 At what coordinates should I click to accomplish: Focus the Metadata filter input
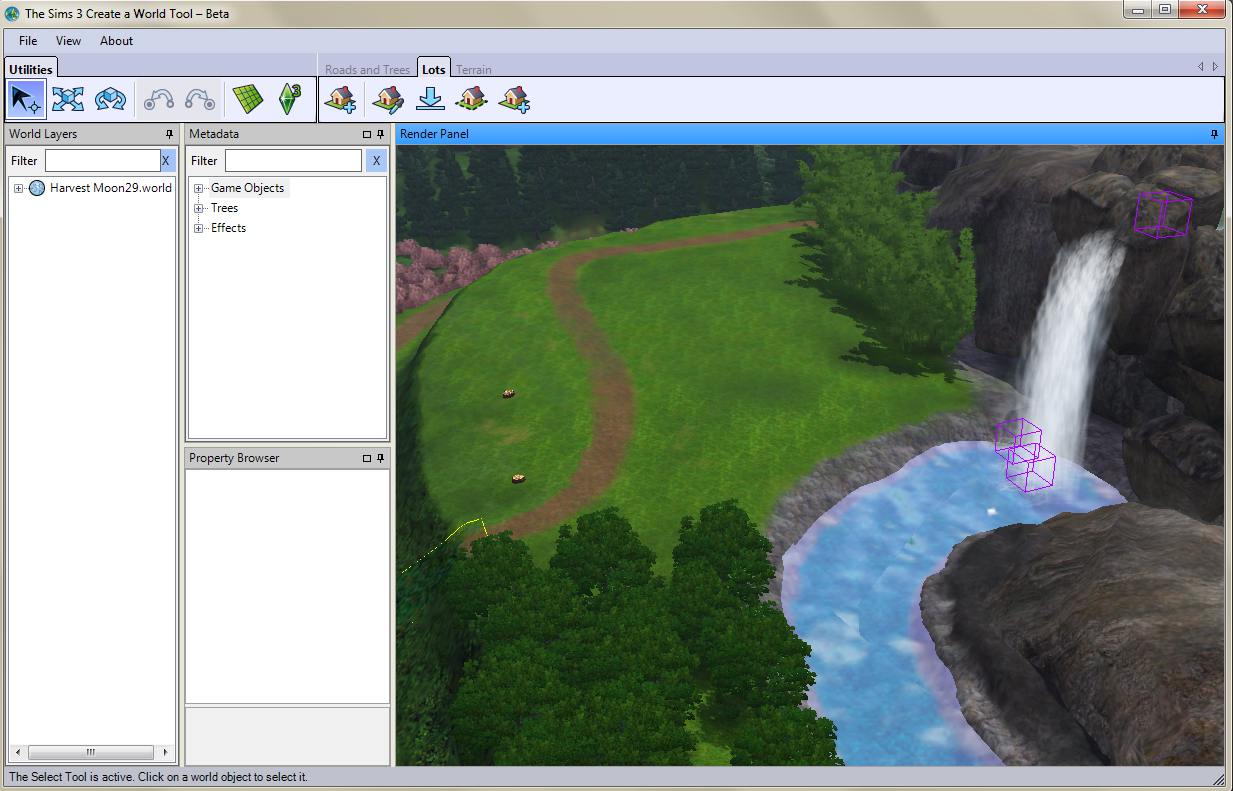[293, 160]
